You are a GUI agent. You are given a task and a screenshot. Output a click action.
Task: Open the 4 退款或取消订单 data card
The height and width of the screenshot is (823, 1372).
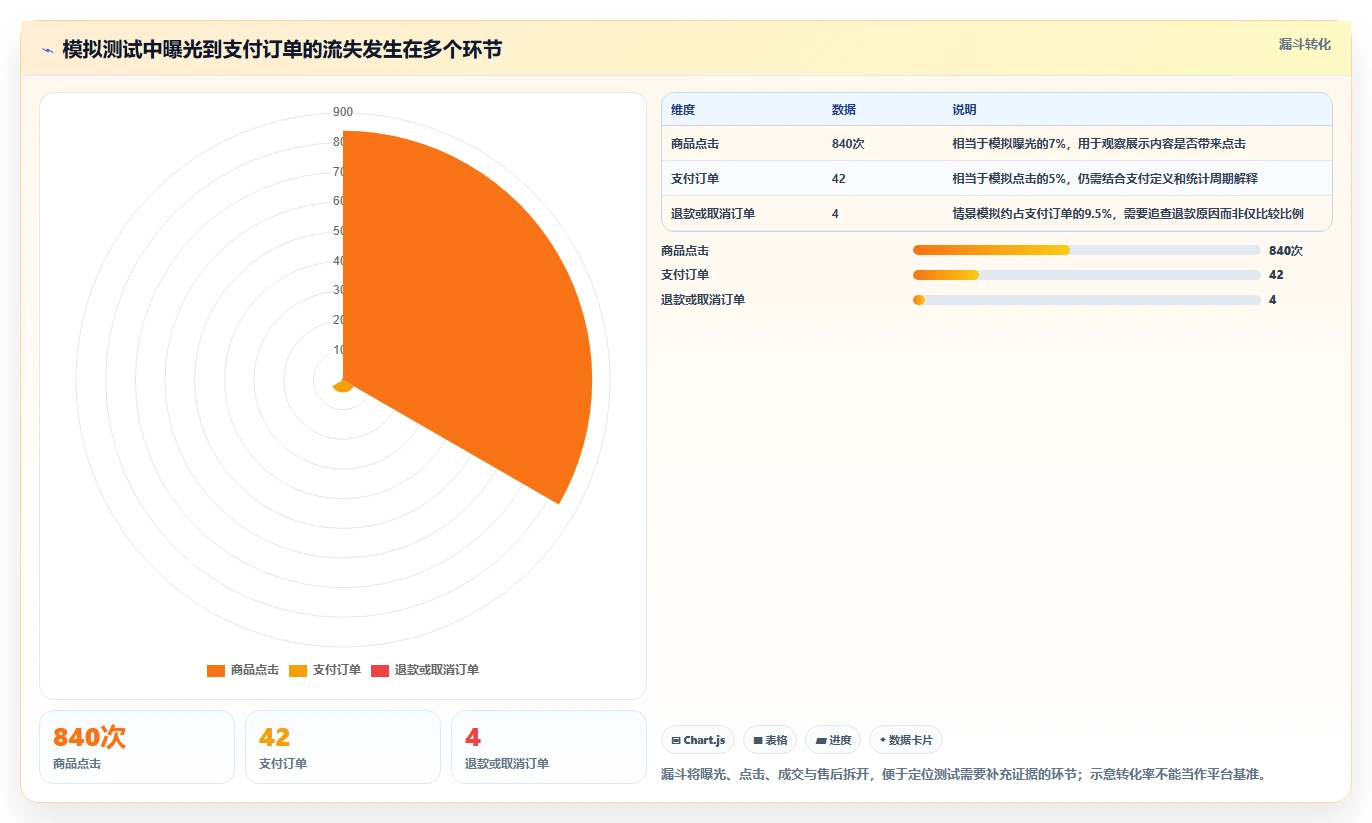point(549,747)
